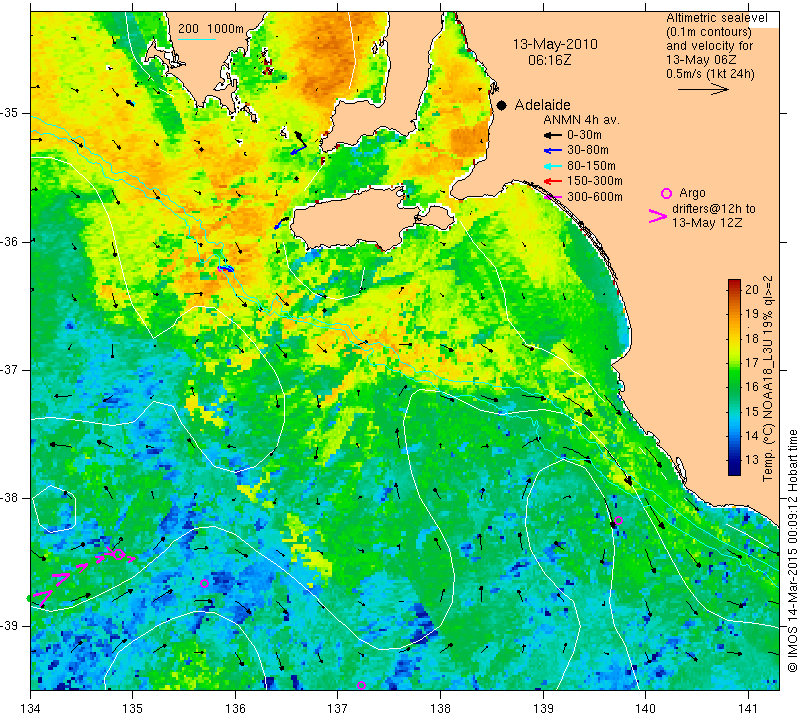Click the blue mooring arrow in Spencer Gulf mouth
Image resolution: width=800 pixels, height=720 pixels.
tap(298, 150)
